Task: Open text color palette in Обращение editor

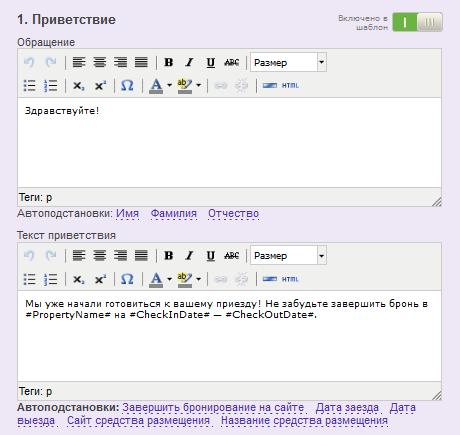Action: click(x=169, y=86)
